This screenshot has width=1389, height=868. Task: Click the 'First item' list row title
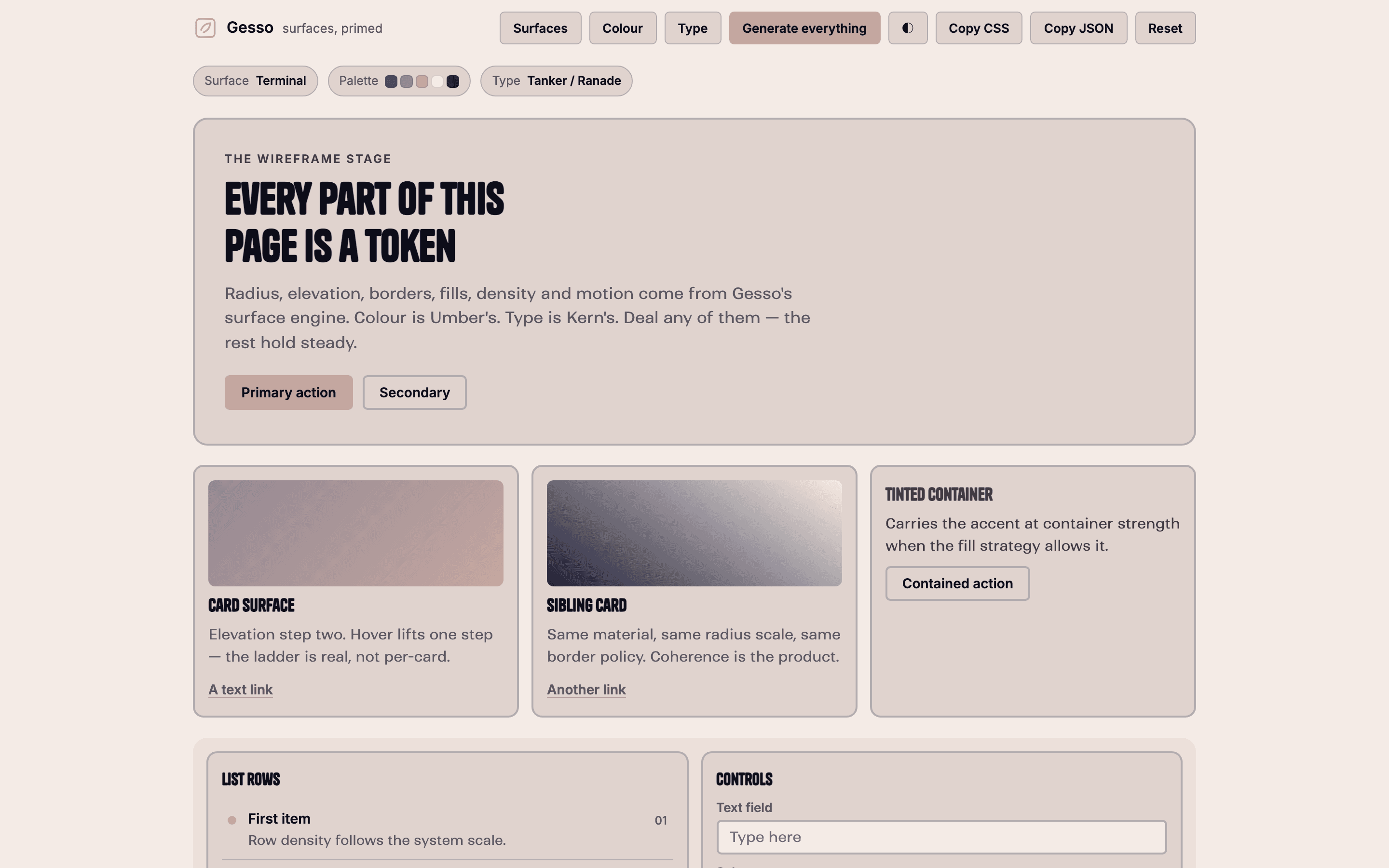pyautogui.click(x=279, y=819)
